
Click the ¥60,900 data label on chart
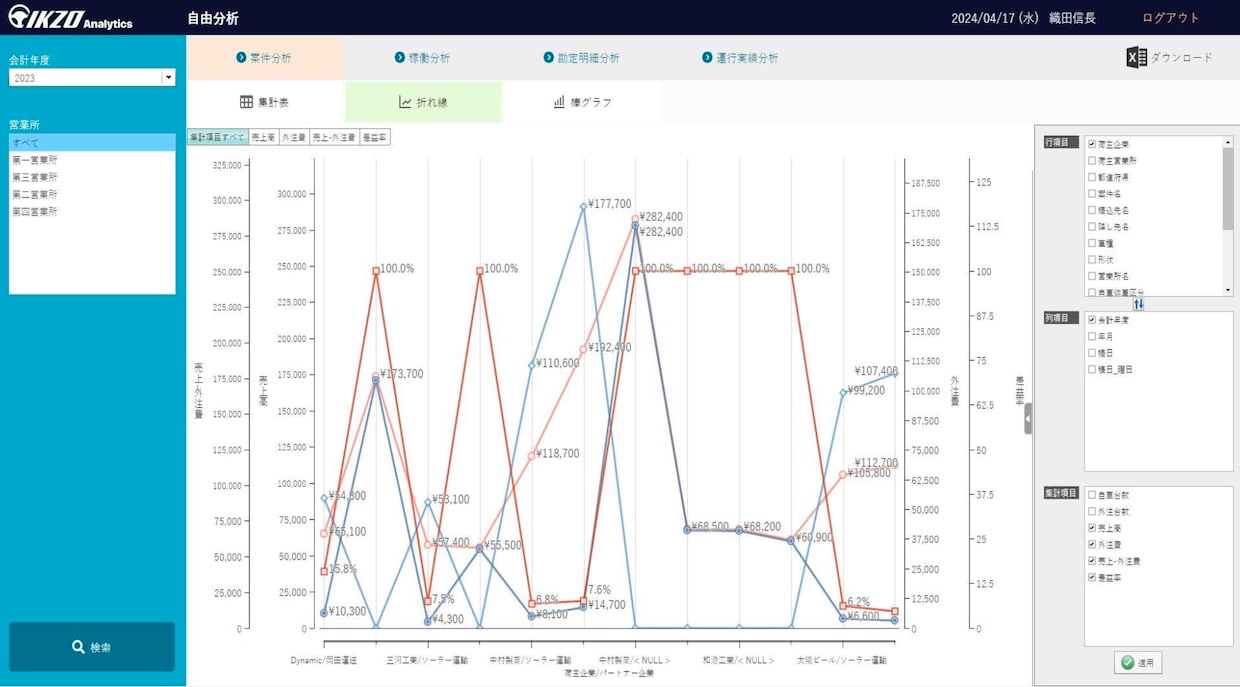[x=814, y=537]
